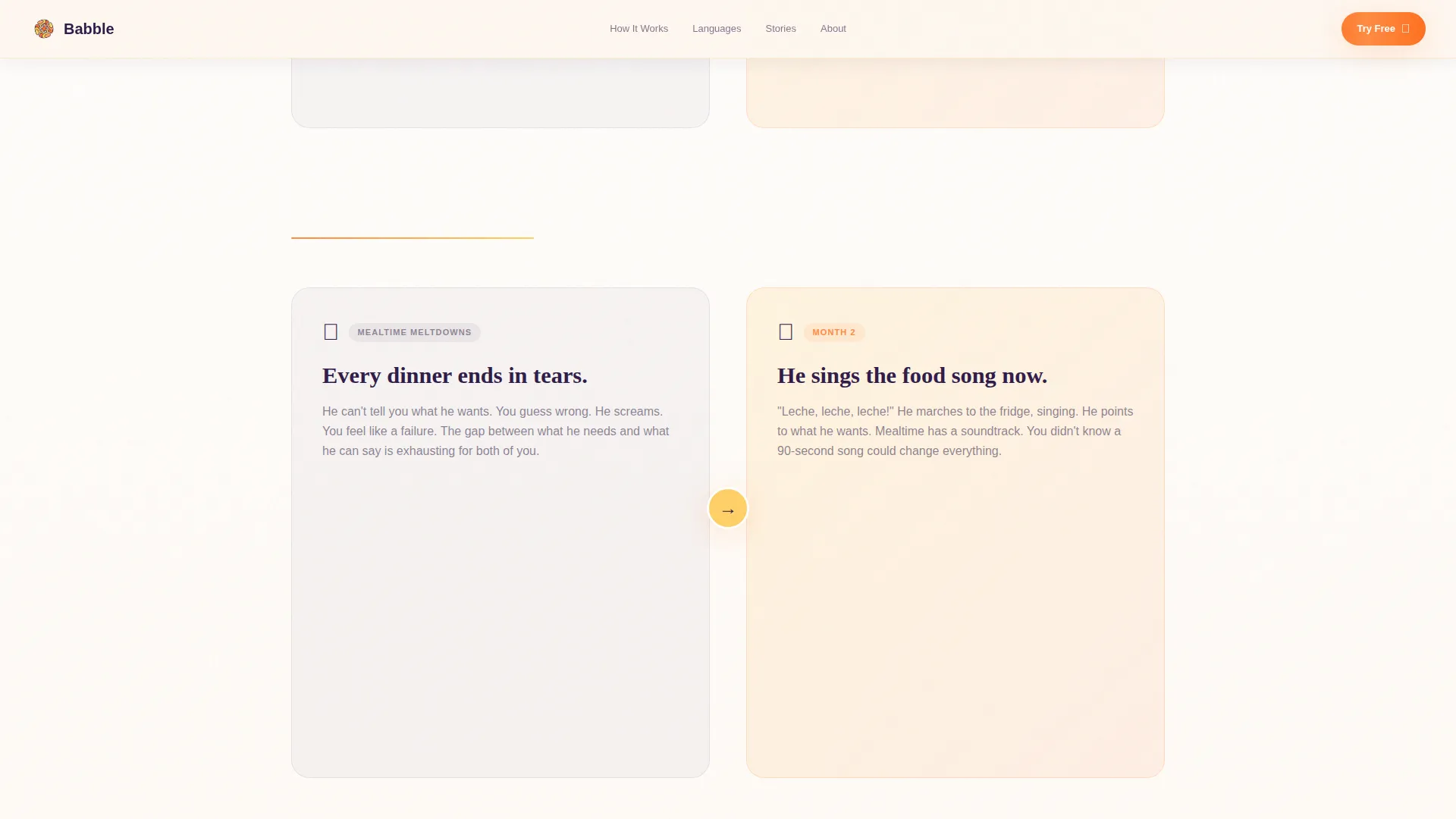Click the MONTH 2 tag
Screen dimensions: 1456x819
[834, 332]
